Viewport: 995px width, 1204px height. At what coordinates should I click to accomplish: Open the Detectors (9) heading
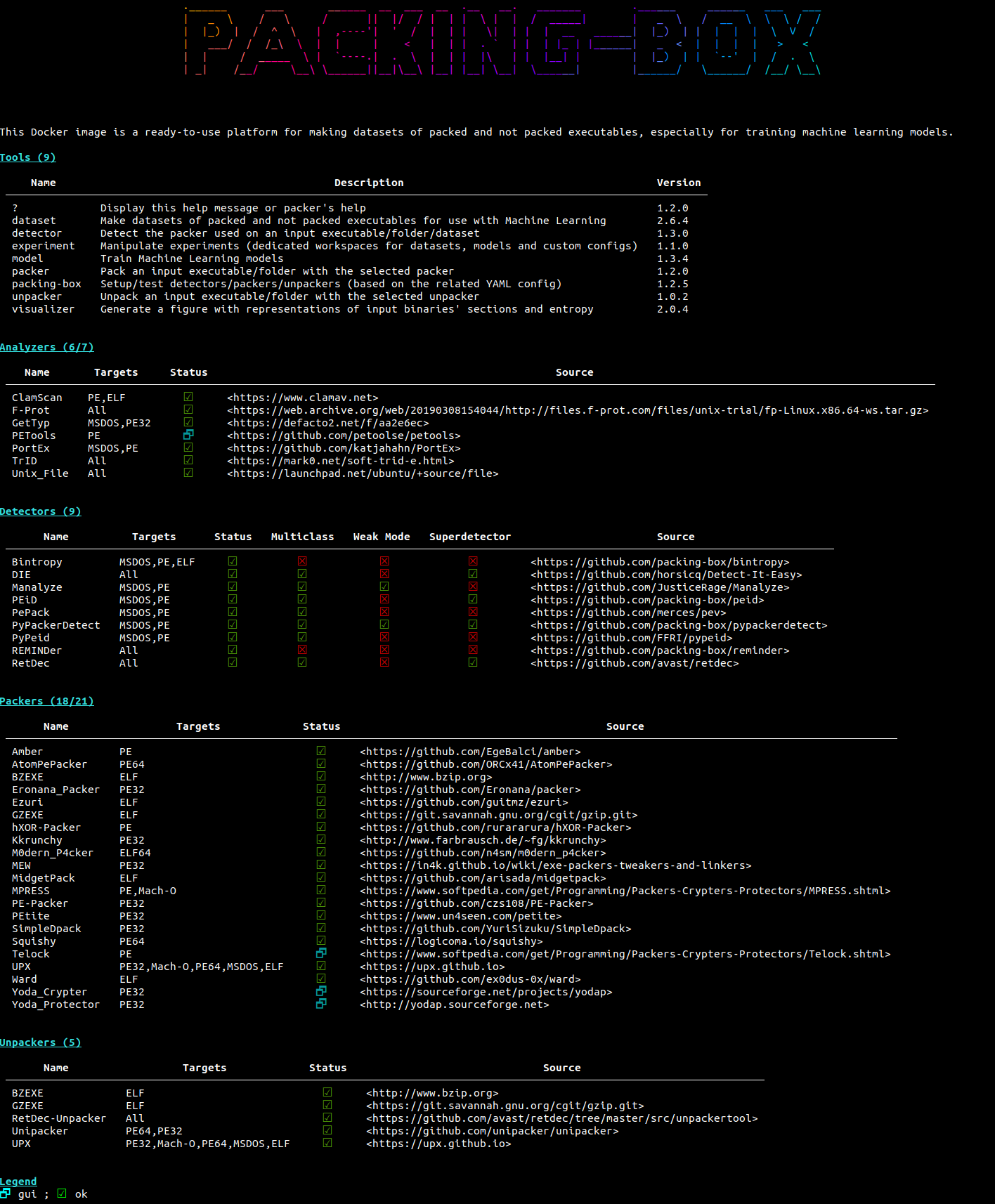point(41,511)
